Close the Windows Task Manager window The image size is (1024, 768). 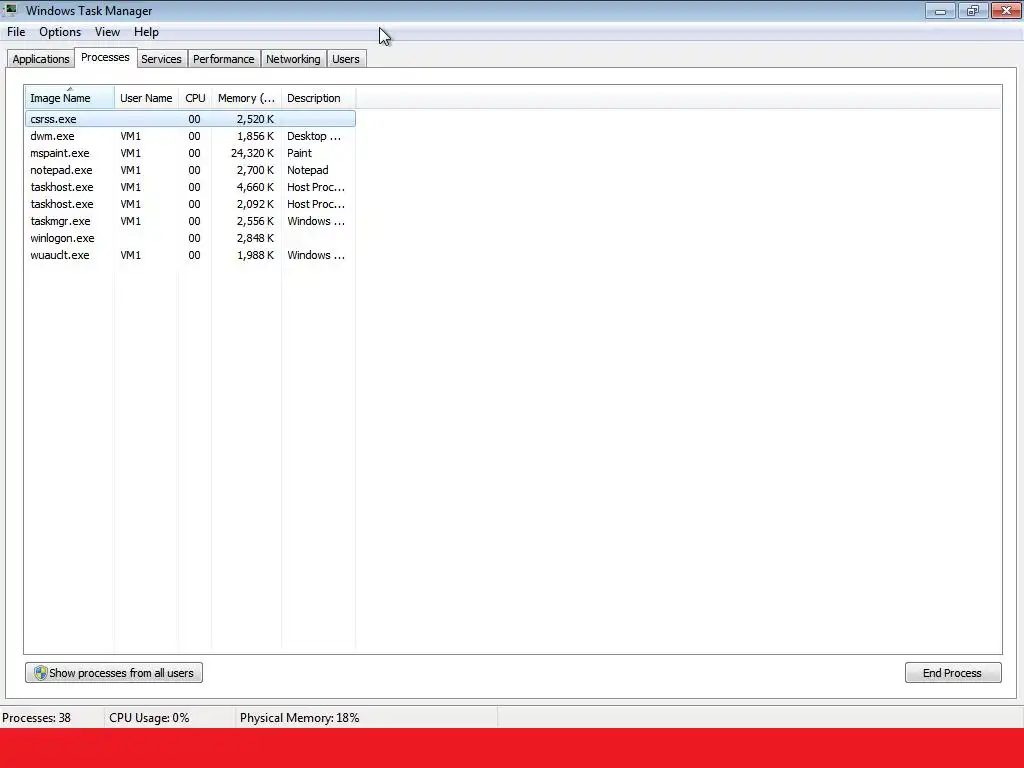pyautogui.click(x=1006, y=10)
